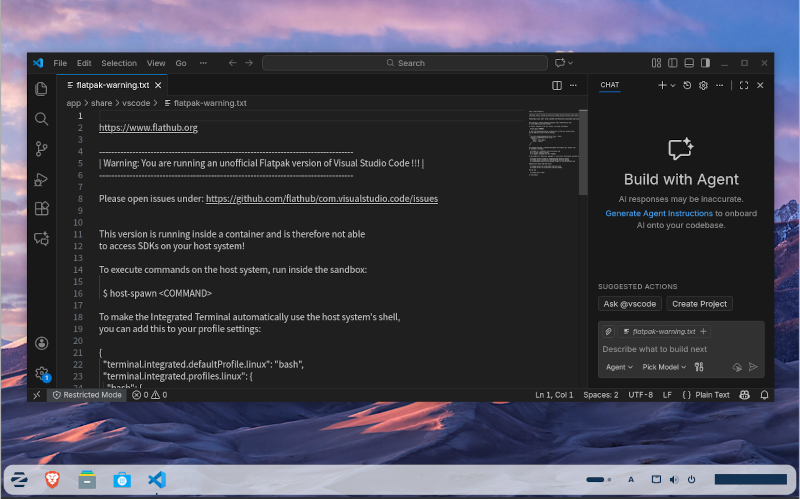Open the View menu
The width and height of the screenshot is (800, 499).
(x=156, y=63)
